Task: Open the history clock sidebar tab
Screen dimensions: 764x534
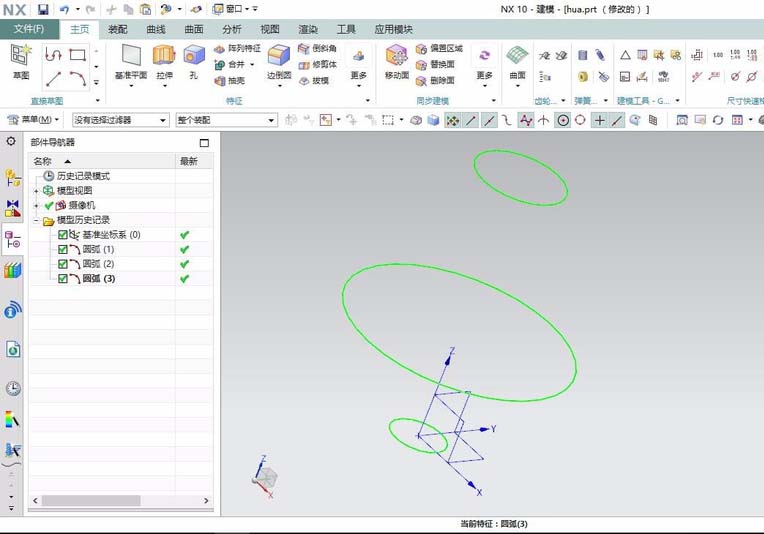Action: tap(13, 388)
